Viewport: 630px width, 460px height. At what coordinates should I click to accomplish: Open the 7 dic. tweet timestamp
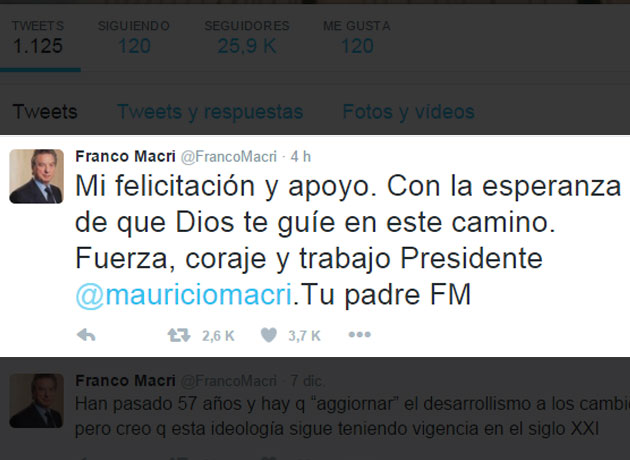tap(308, 380)
